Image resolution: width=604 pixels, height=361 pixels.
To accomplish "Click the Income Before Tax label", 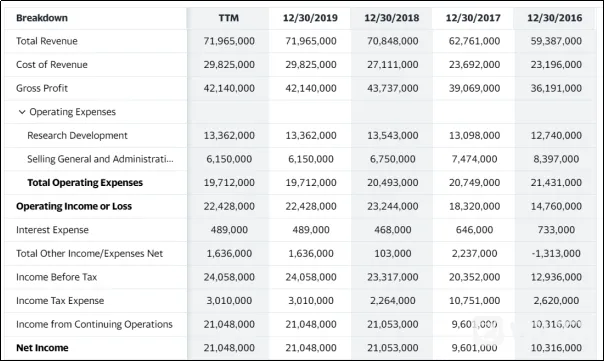I will (x=57, y=277).
